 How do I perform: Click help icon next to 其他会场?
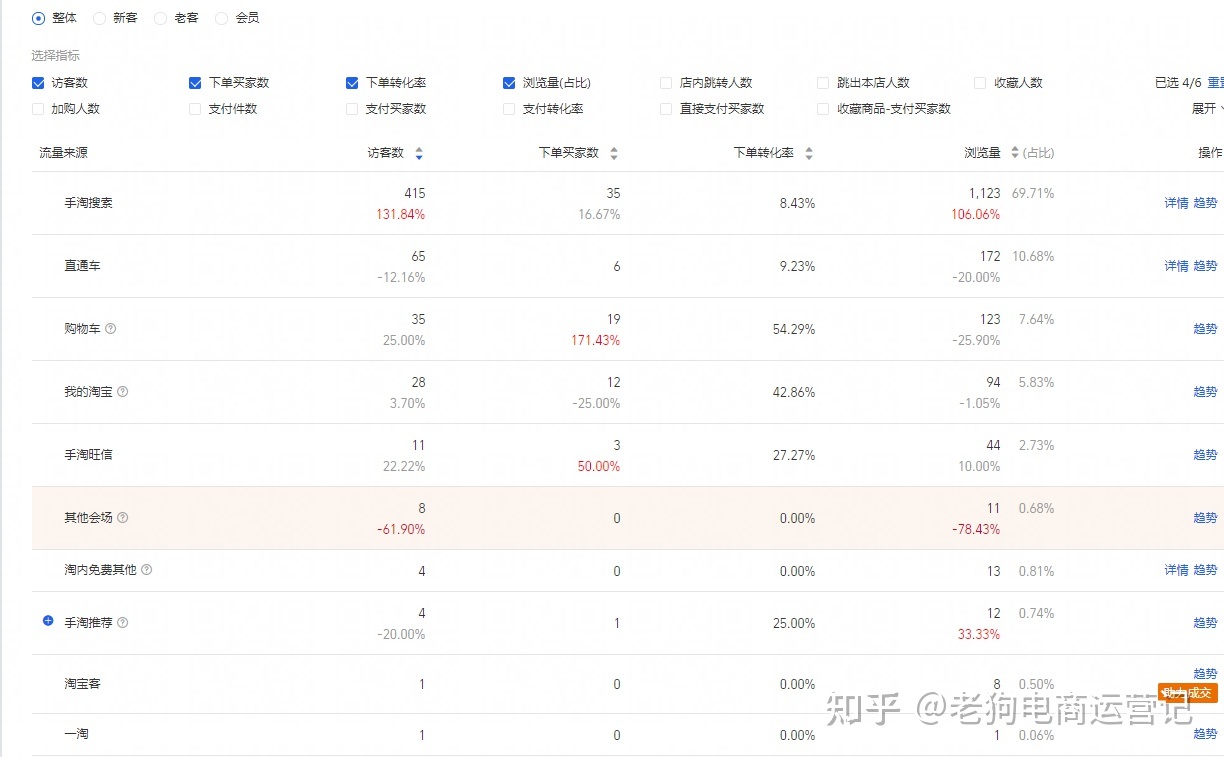123,517
